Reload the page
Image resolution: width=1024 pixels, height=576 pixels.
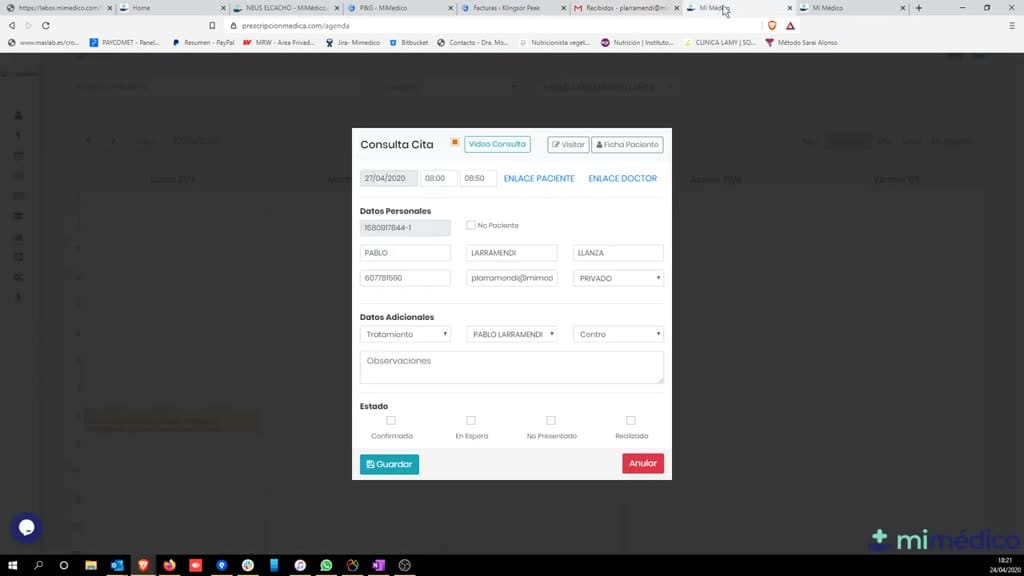click(x=46, y=25)
